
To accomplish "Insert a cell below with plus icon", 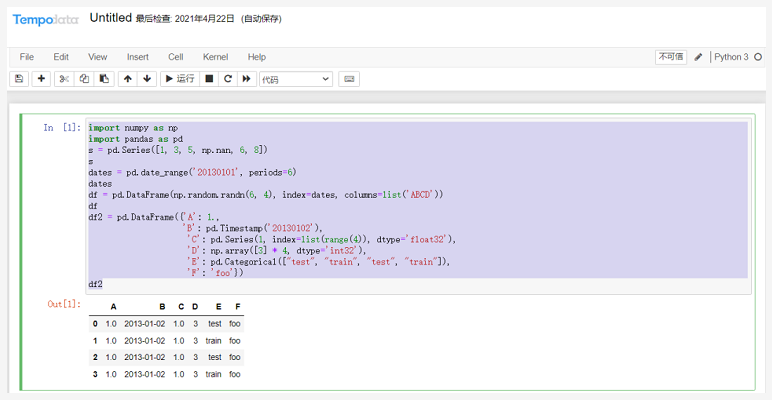I will (41, 79).
